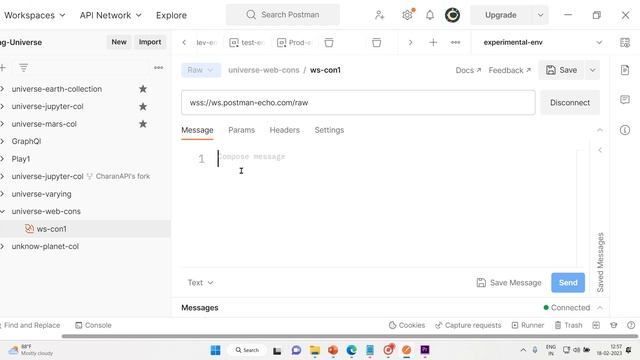Open the Text message format dropdown
The height and width of the screenshot is (360, 640).
200,282
